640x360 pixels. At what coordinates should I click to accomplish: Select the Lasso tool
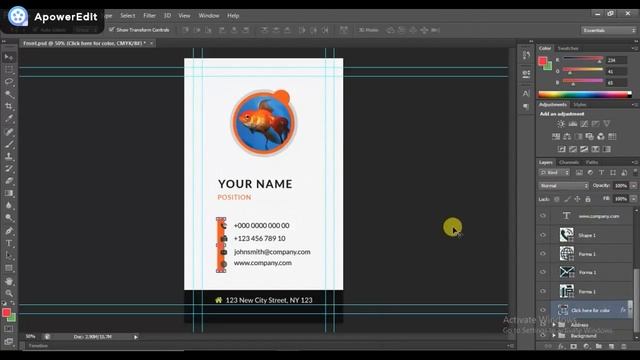tap(9, 82)
